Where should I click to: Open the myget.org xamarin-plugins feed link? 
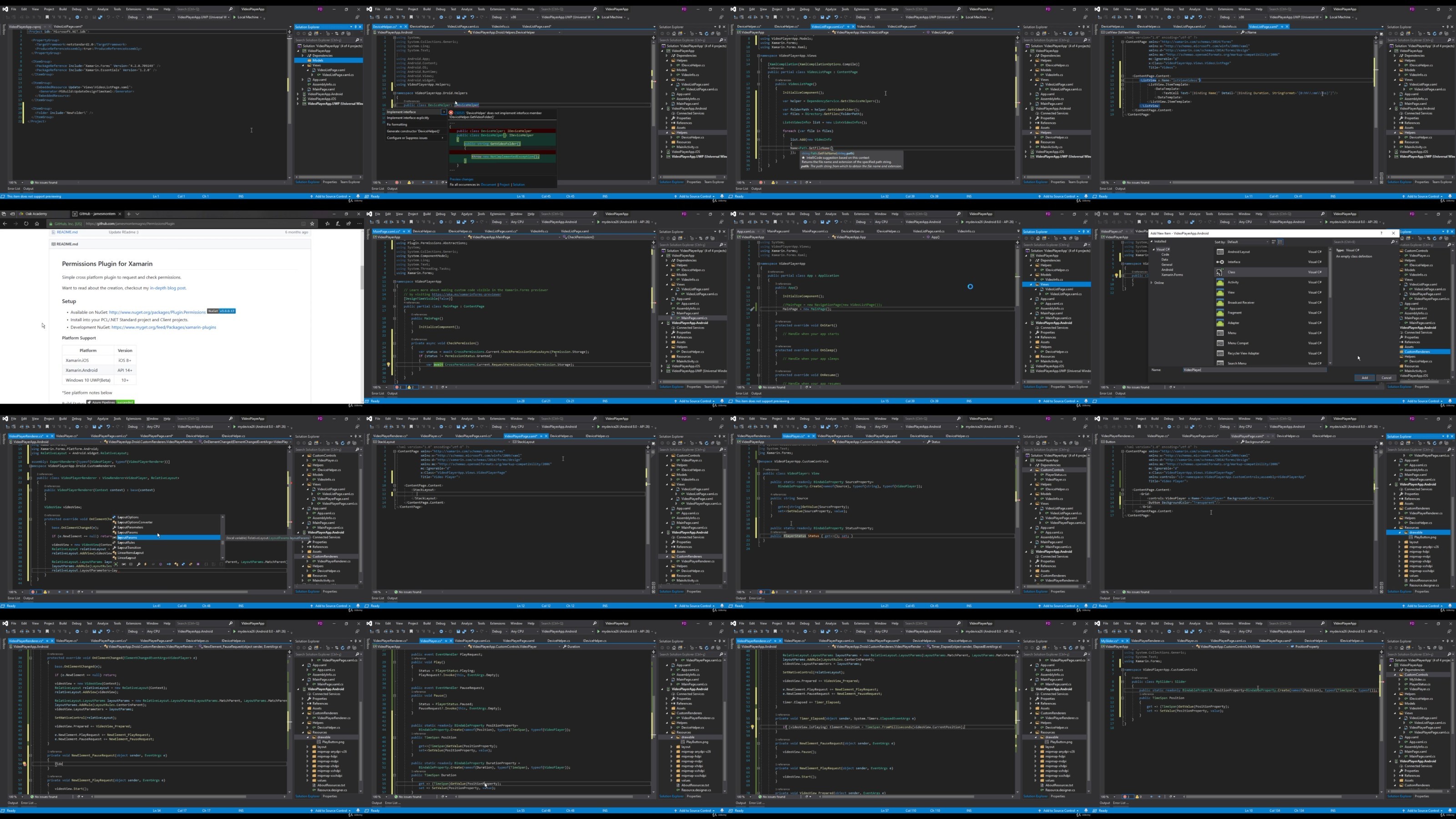tap(163, 327)
